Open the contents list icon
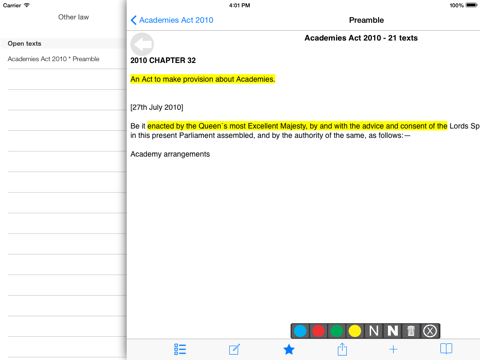 point(180,349)
